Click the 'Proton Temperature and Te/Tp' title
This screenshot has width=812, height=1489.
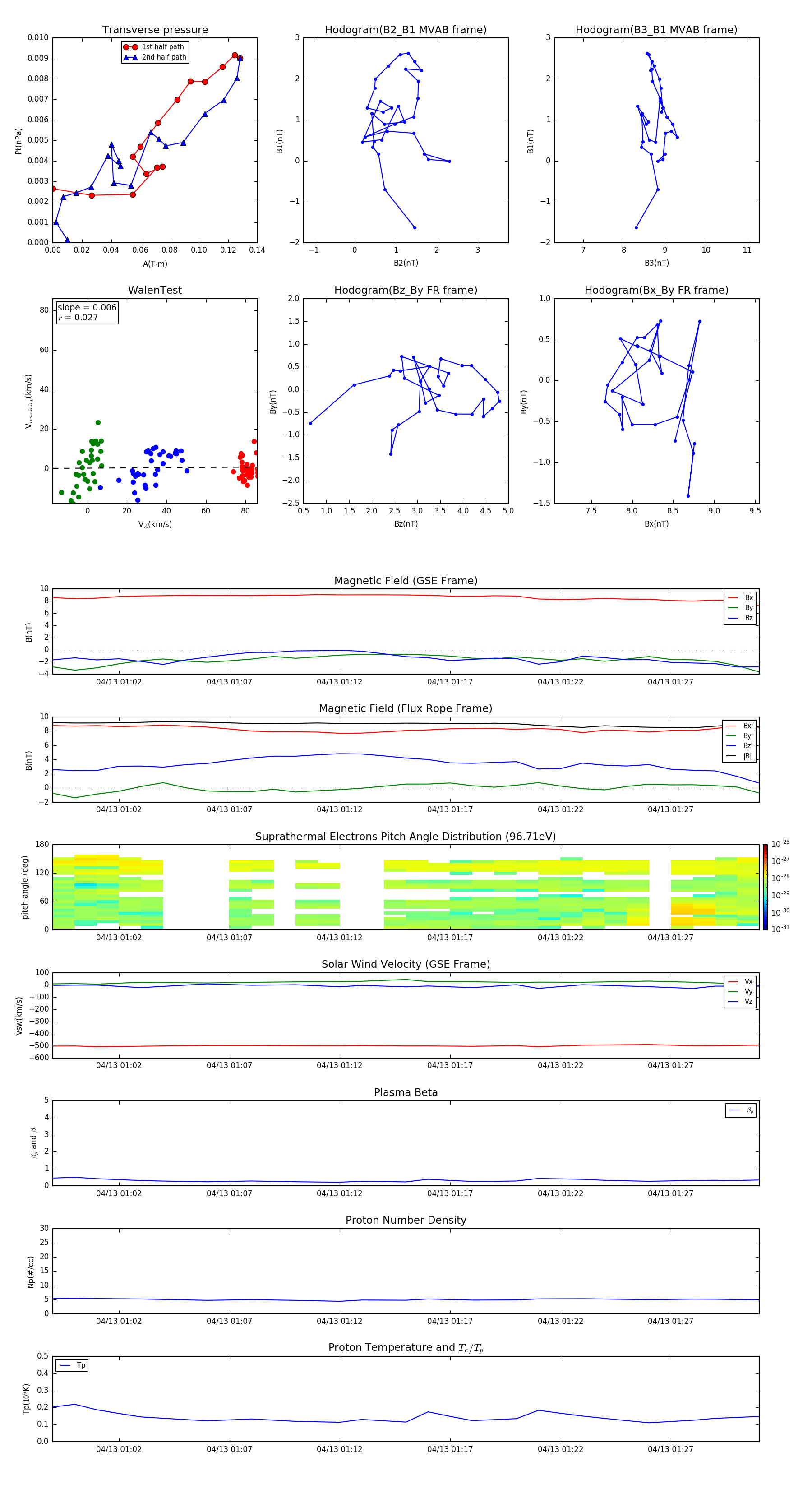[x=406, y=1348]
